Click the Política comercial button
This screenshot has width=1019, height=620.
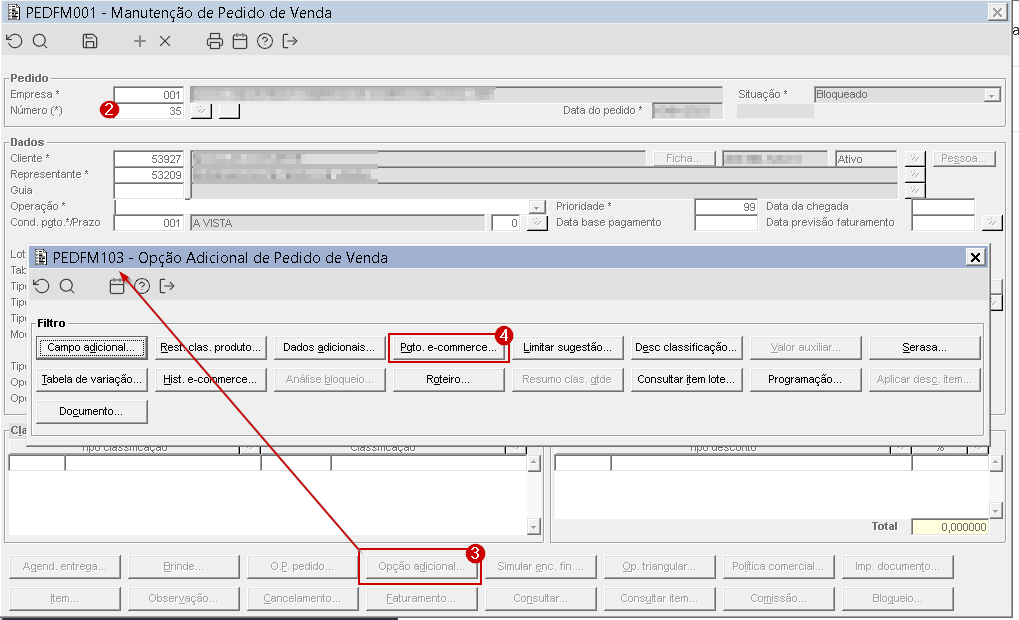pyautogui.click(x=778, y=567)
